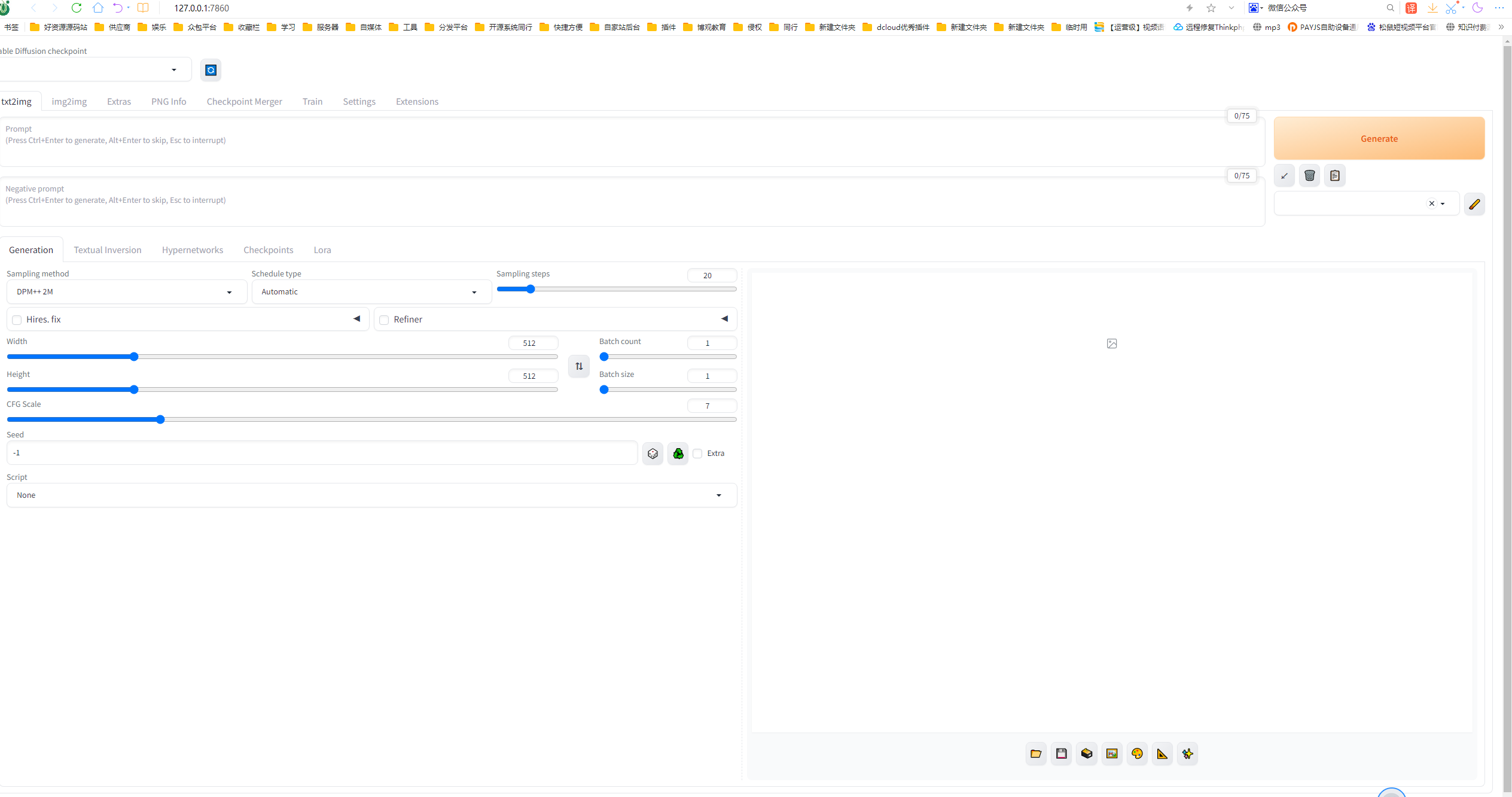Open the Schedule type dropdown
1512x797 pixels.
(371, 292)
